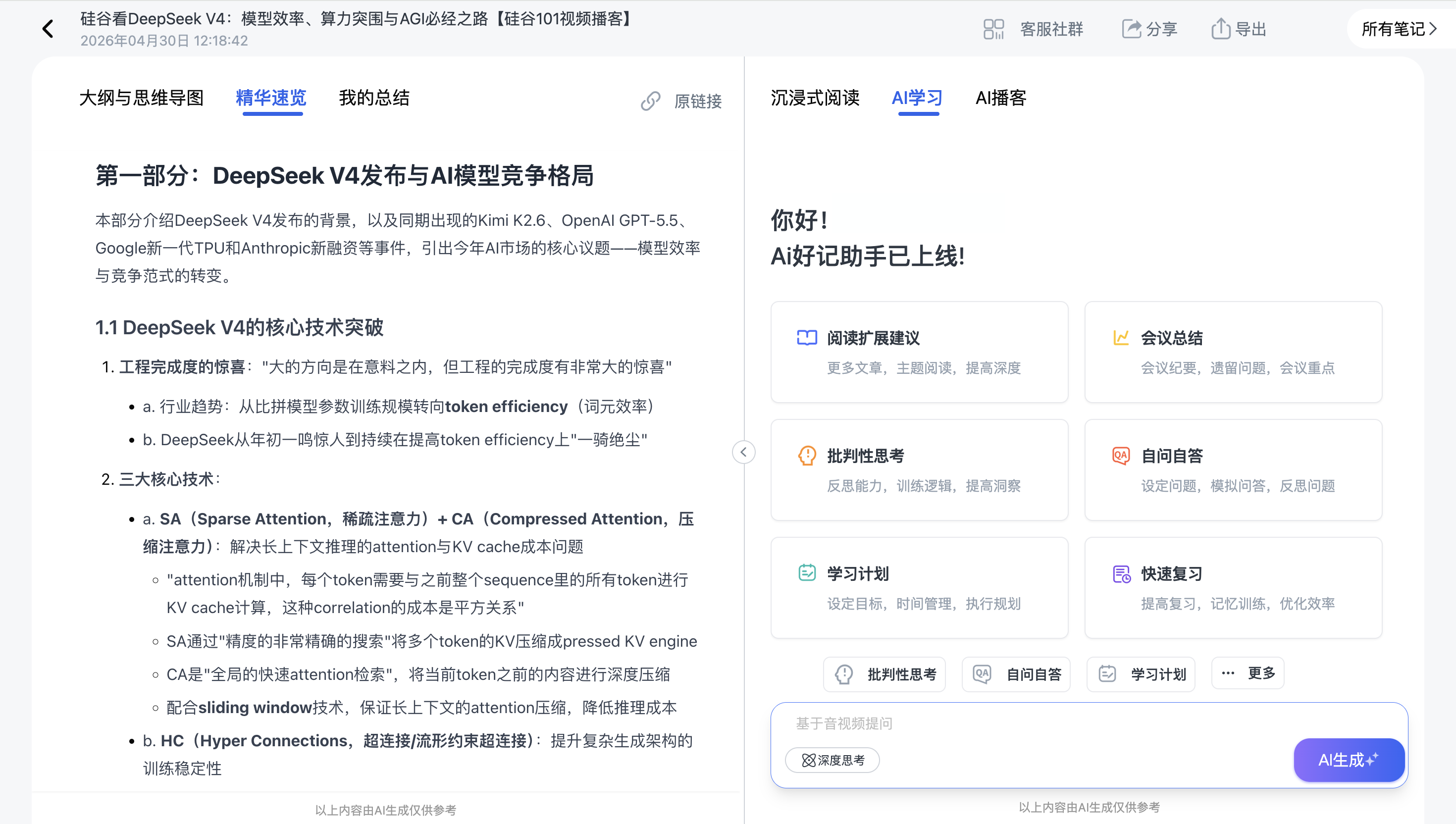Viewport: 1456px width, 824px height.
Task: Click the 批判性思考 quick chip icon
Action: [844, 674]
